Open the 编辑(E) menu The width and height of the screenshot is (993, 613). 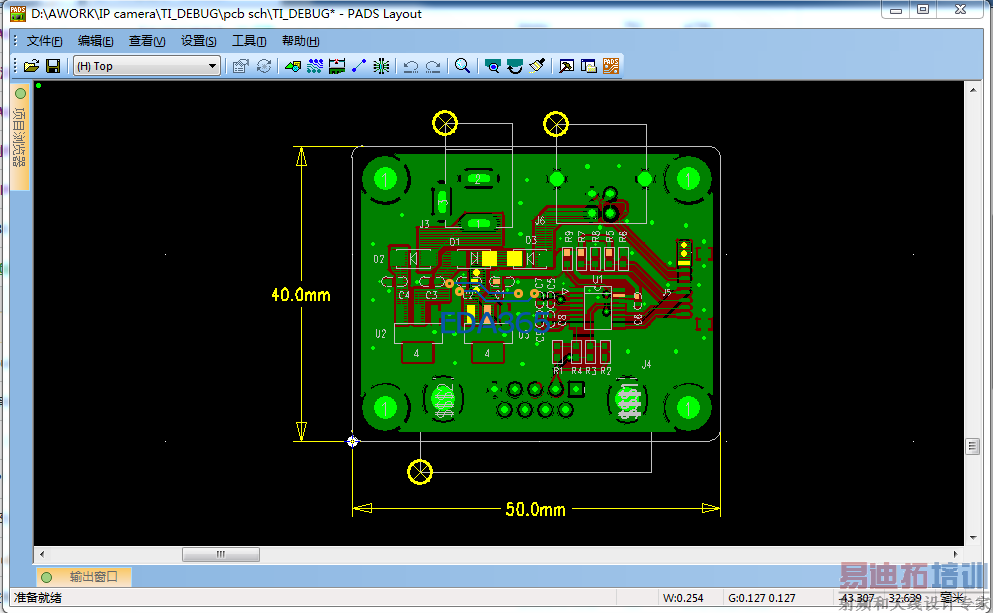tap(96, 41)
